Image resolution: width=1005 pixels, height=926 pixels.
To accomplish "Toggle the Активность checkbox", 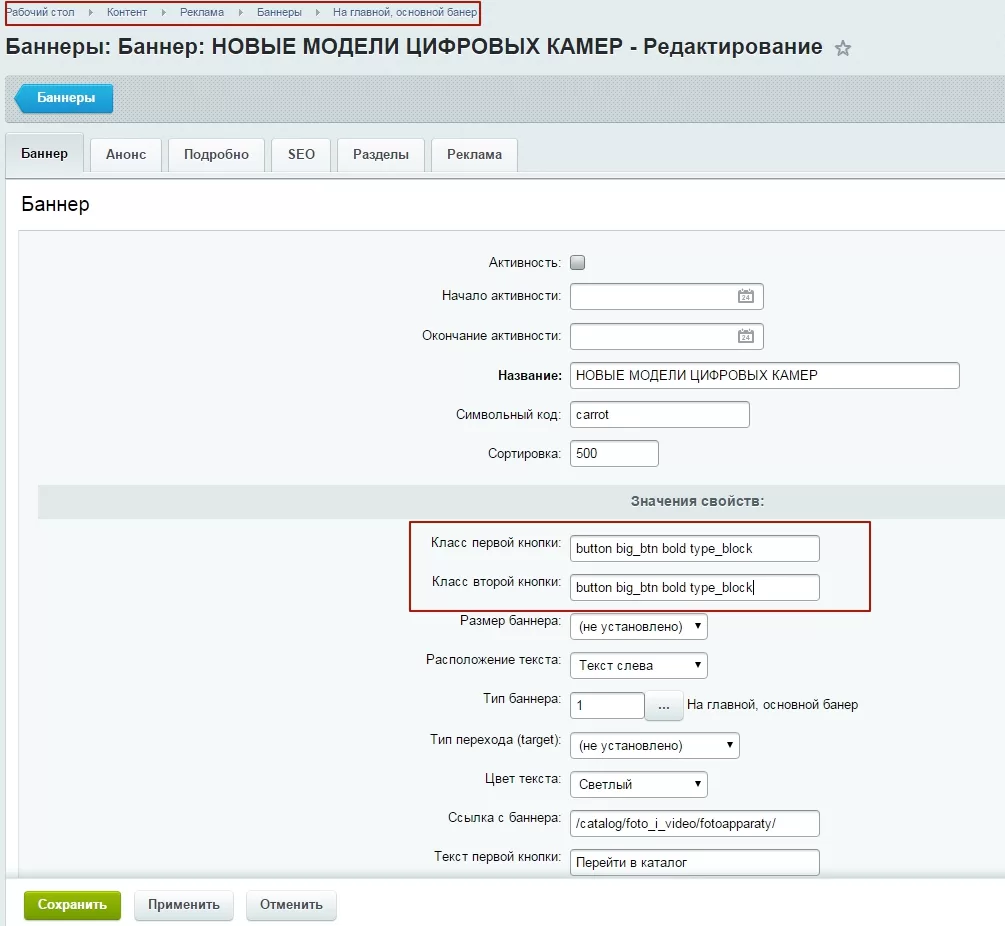I will tap(577, 262).
